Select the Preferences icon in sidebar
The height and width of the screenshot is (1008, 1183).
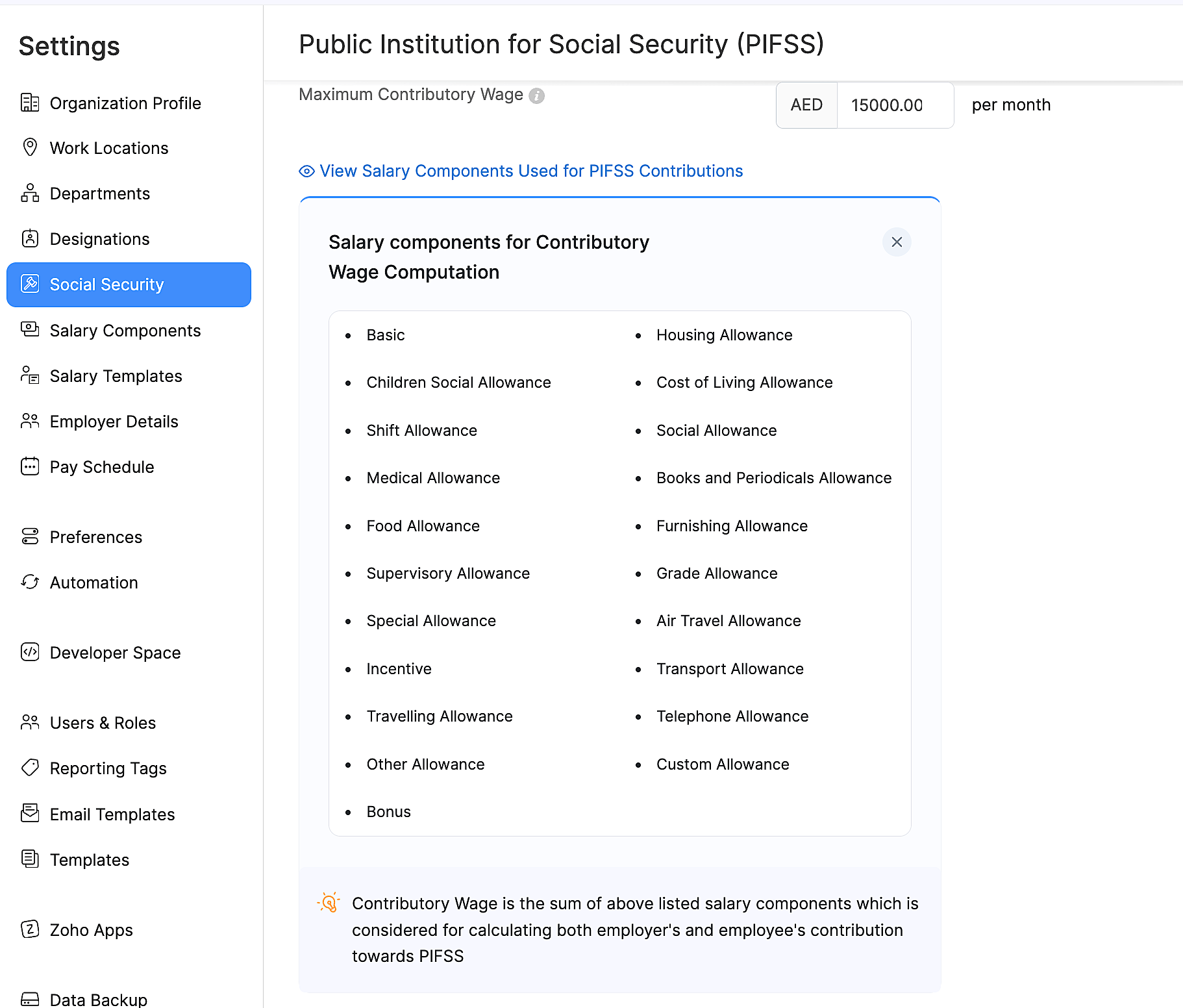click(30, 536)
